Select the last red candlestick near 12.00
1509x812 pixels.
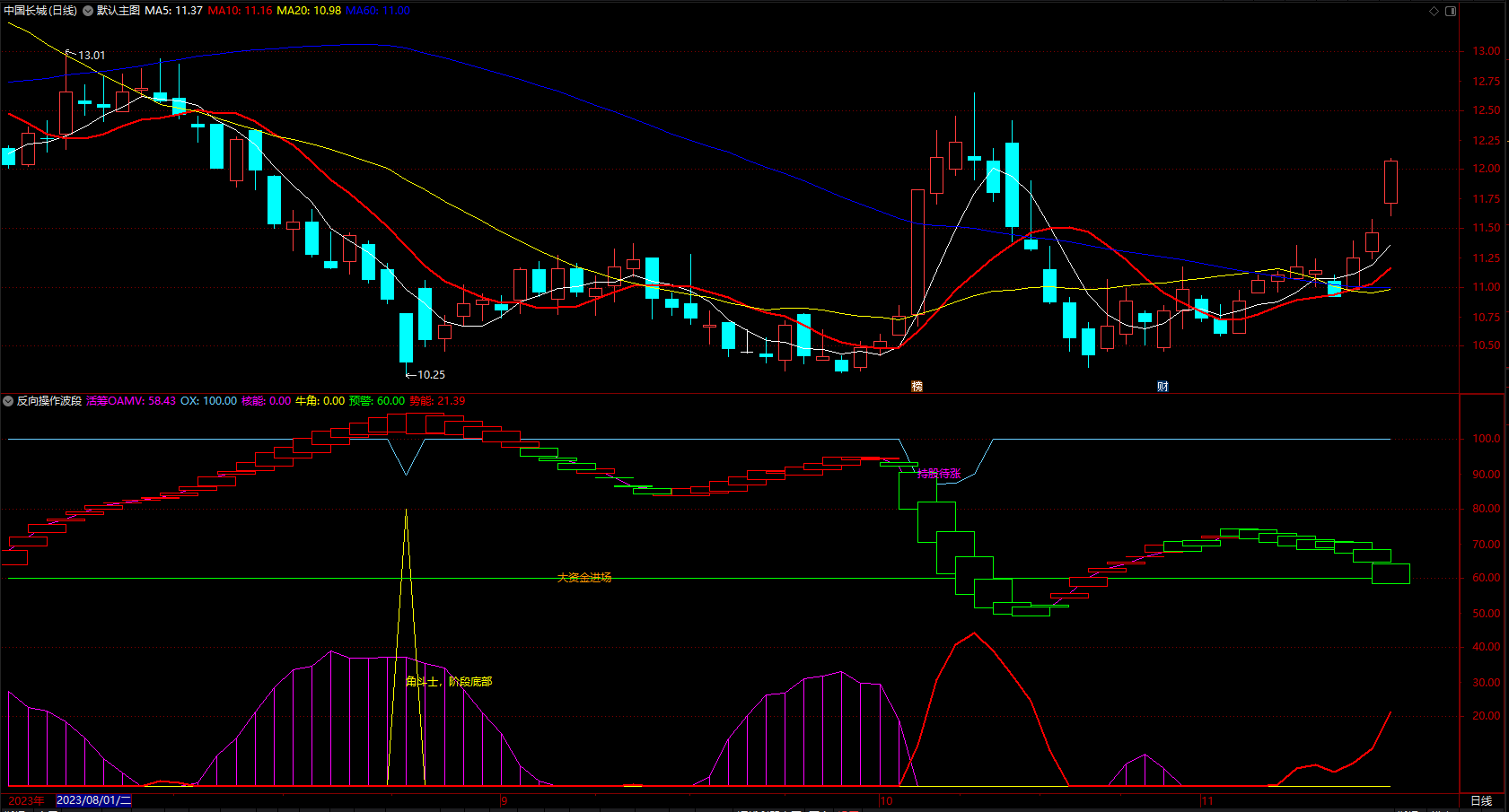1391,183
